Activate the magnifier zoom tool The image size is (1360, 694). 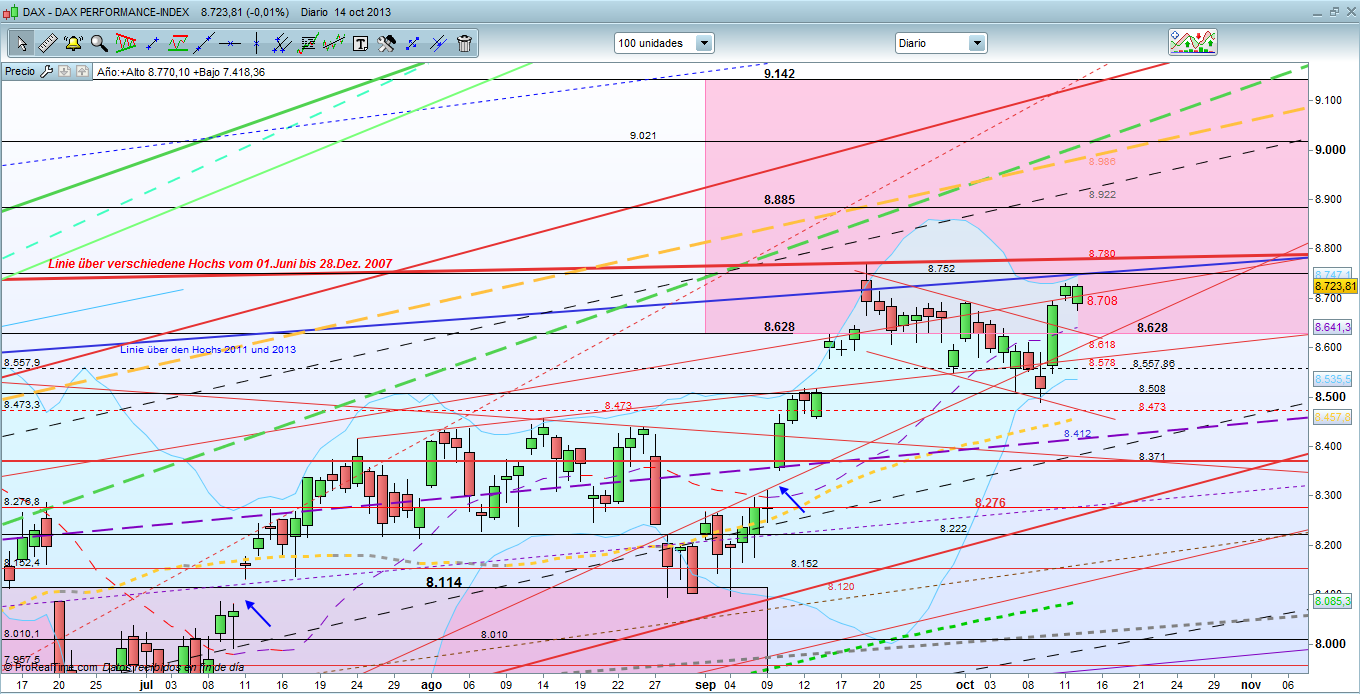99,43
